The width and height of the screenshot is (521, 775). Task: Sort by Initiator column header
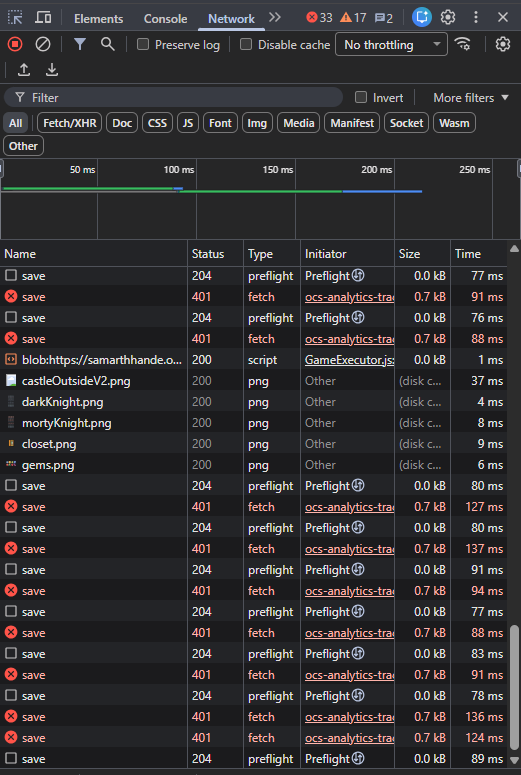tap(347, 254)
